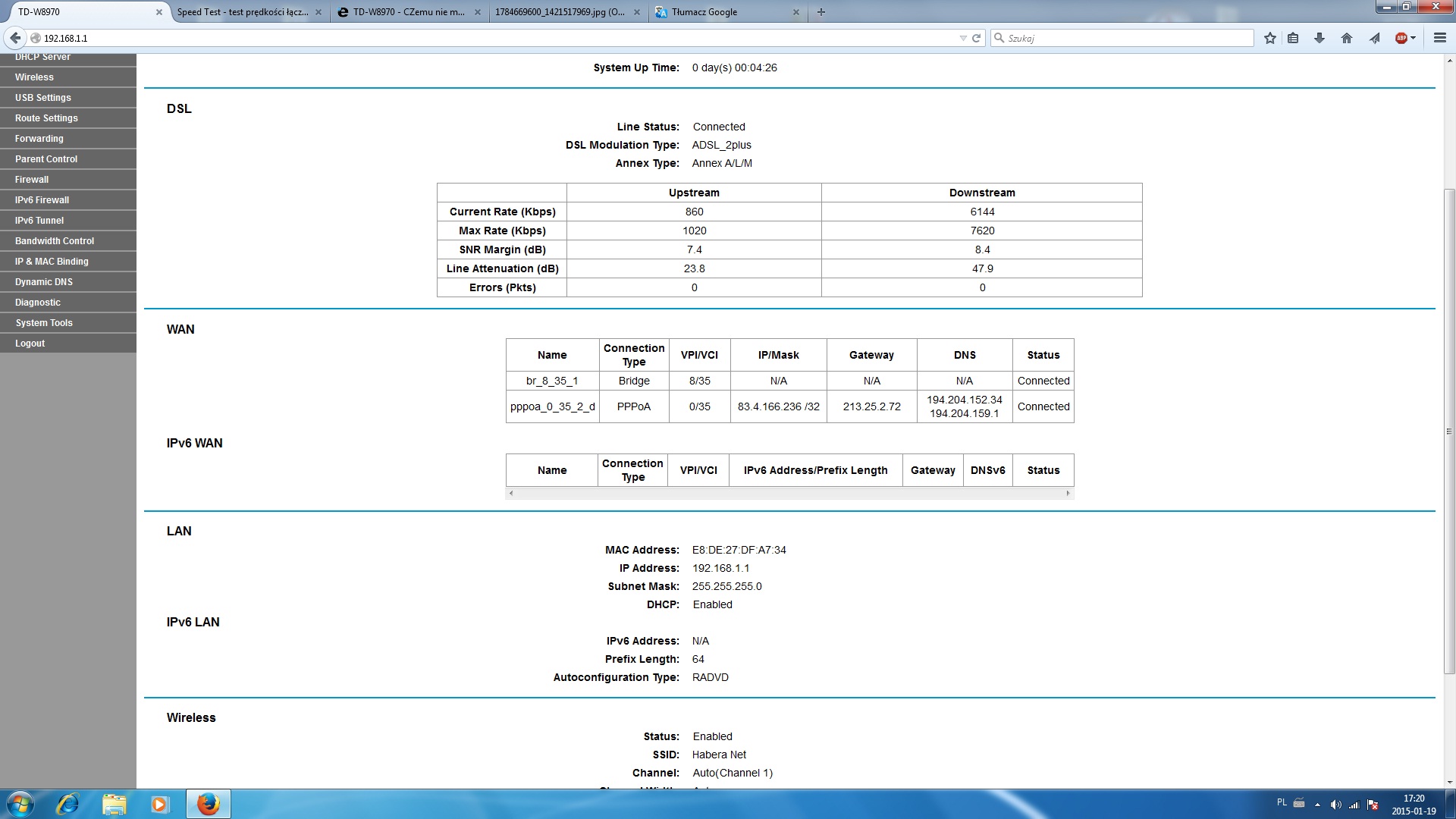Open a new browser tab

point(821,12)
